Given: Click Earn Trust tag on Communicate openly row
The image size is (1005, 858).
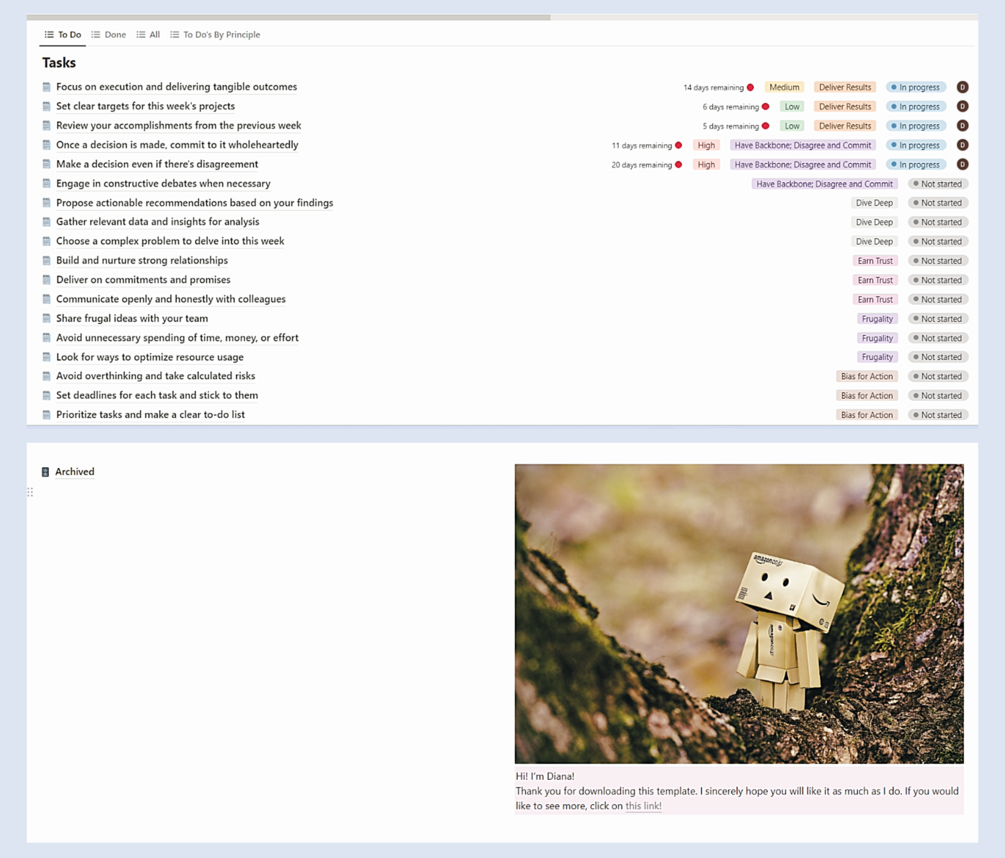Looking at the screenshot, I should coord(875,299).
